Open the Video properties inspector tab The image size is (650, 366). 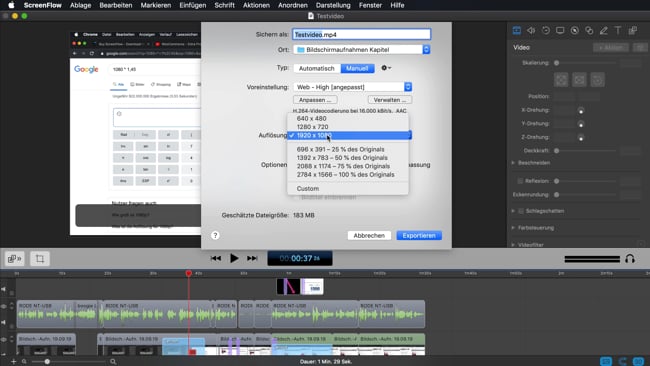tap(517, 30)
